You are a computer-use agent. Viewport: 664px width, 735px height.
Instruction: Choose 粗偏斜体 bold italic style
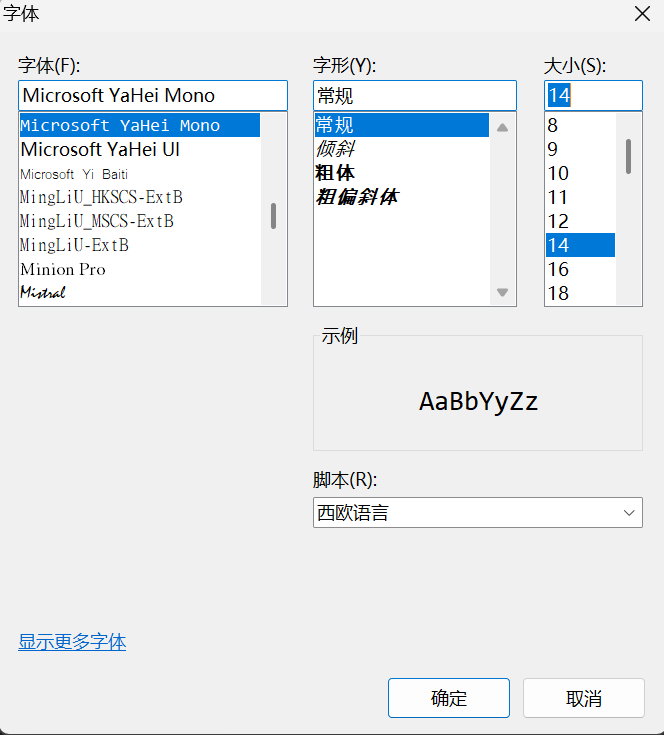coord(357,197)
